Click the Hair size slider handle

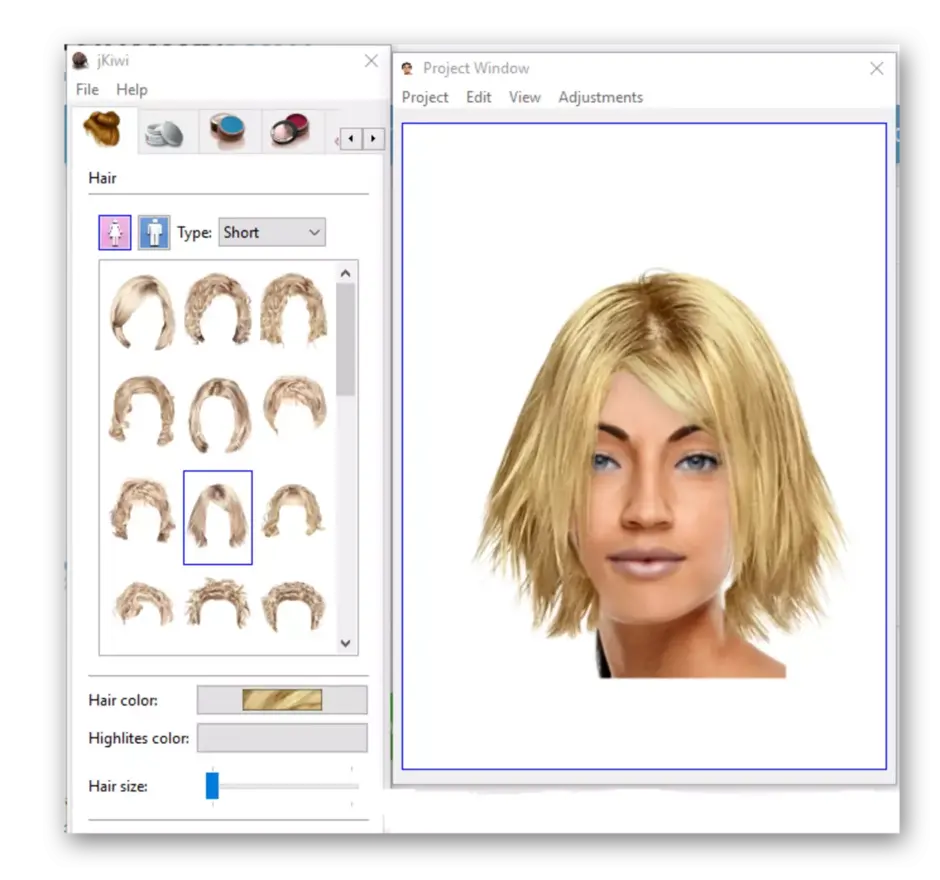click(212, 785)
